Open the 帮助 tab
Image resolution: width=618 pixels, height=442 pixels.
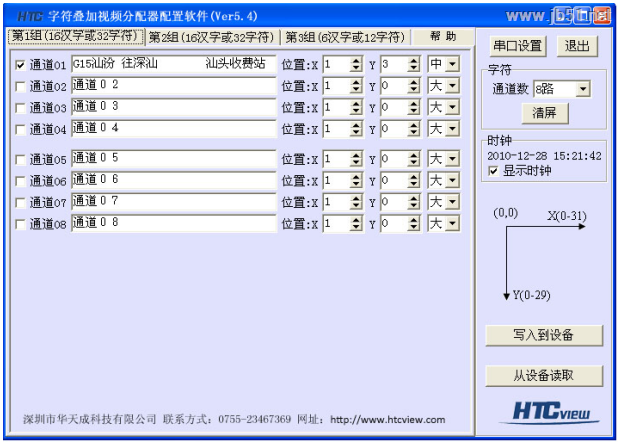pos(443,37)
